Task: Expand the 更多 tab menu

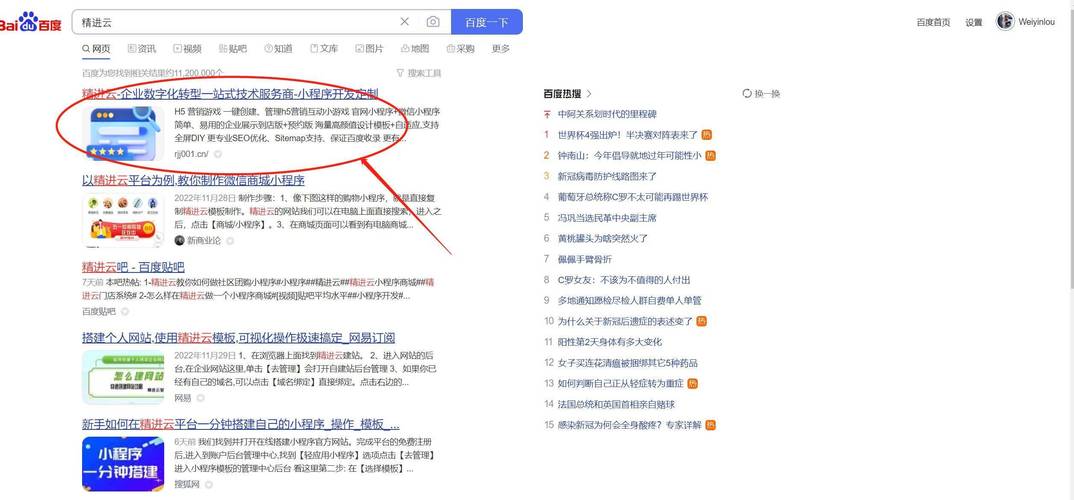Action: (x=501, y=49)
